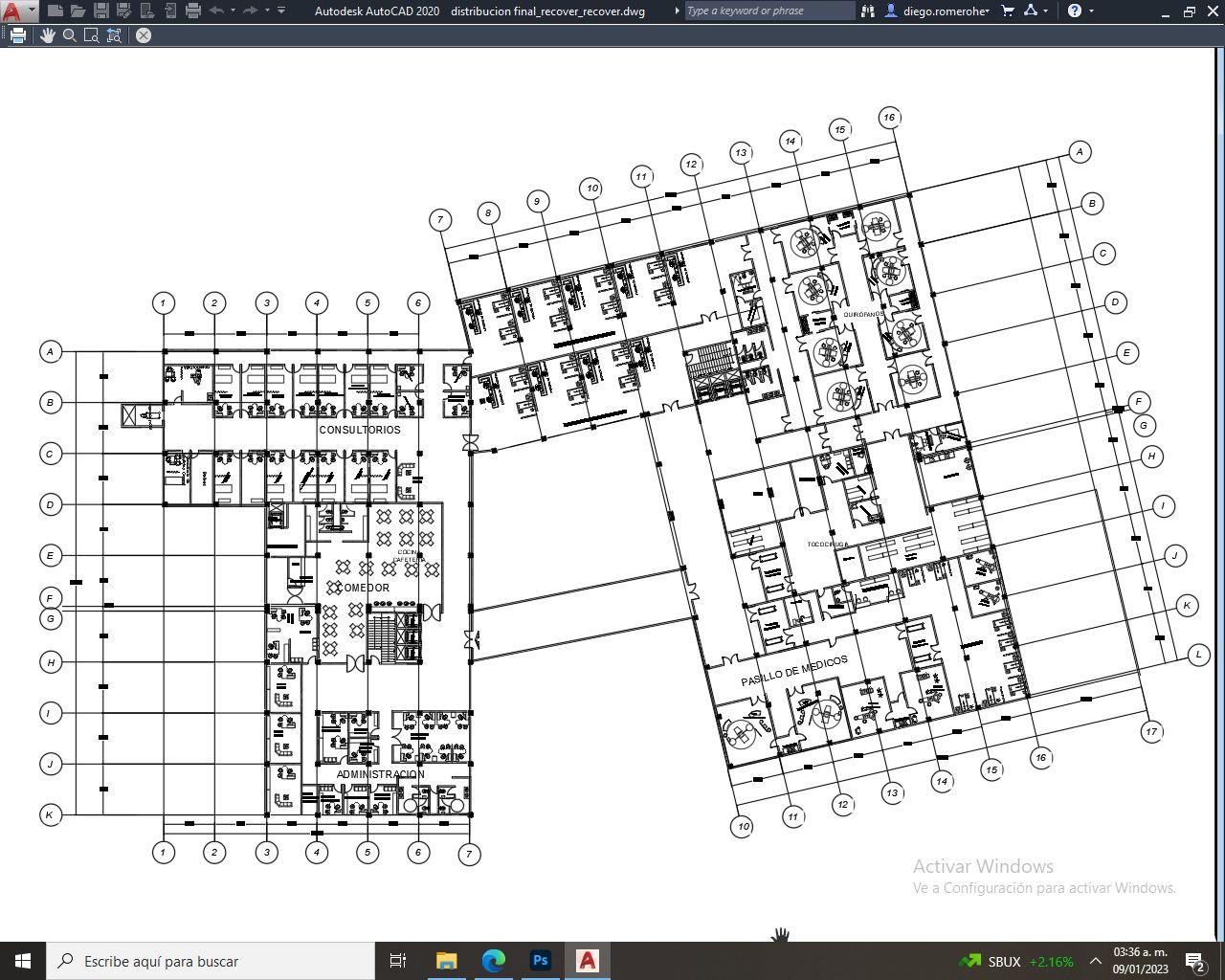Open Photoshop from the taskbar
This screenshot has width=1225, height=980.
pos(541,961)
